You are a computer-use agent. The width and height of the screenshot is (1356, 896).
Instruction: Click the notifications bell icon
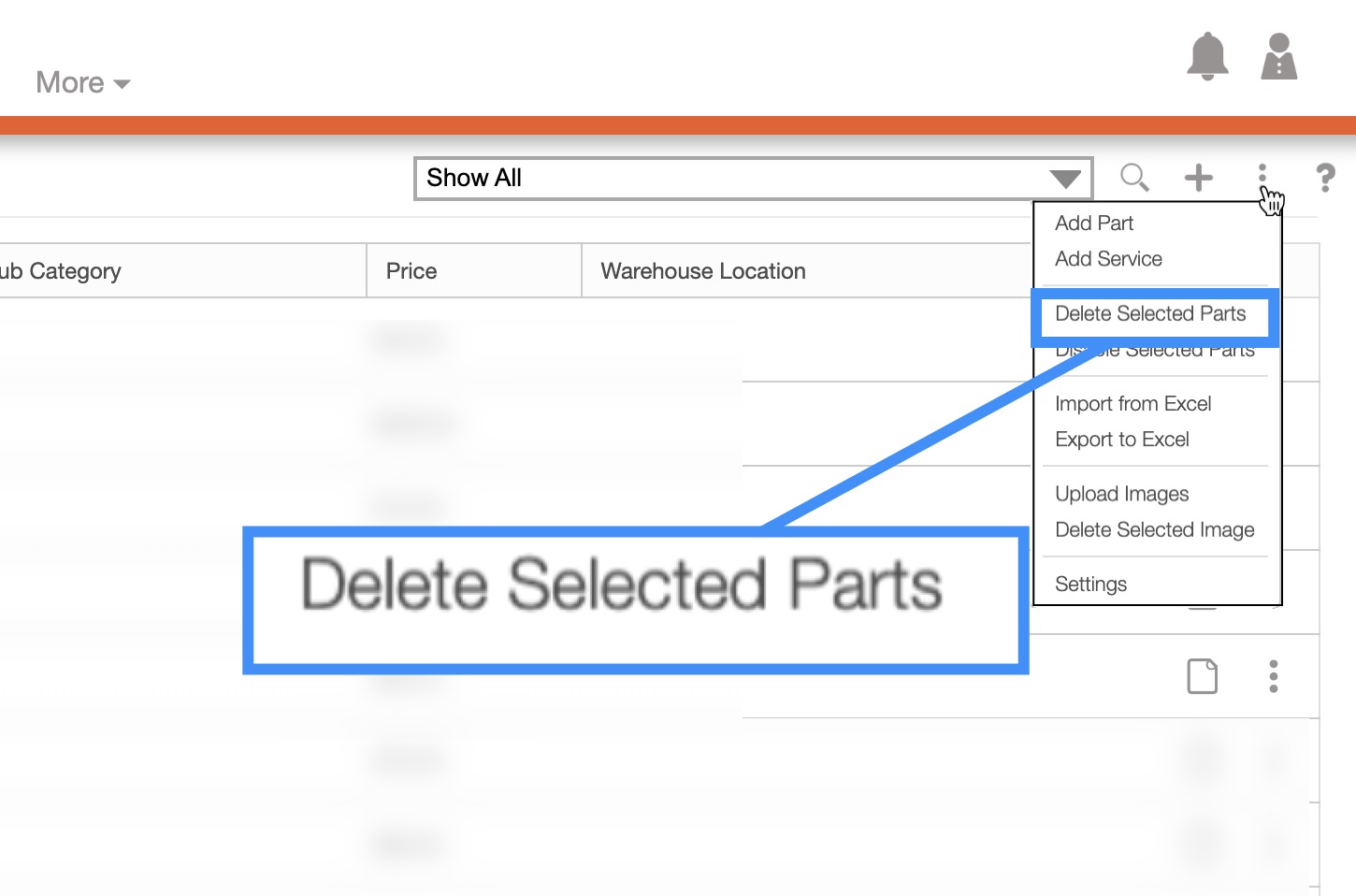pyautogui.click(x=1207, y=56)
